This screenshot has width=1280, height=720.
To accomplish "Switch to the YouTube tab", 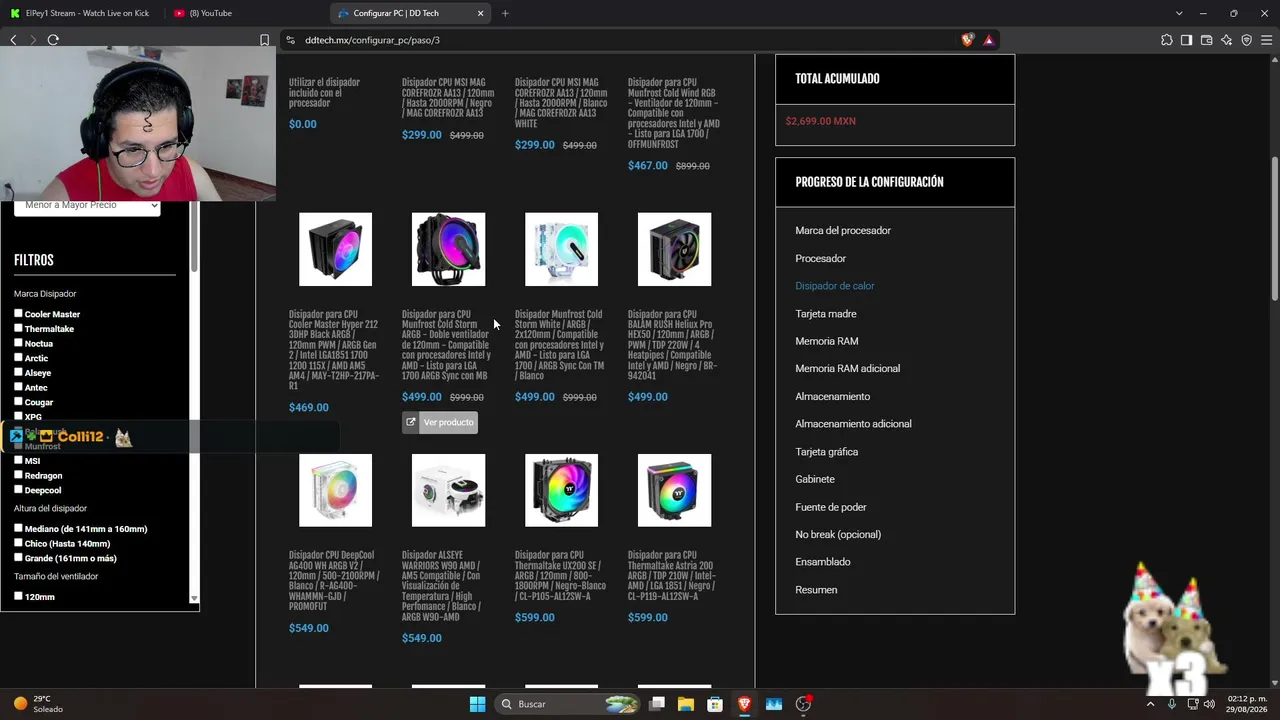I will pos(245,13).
